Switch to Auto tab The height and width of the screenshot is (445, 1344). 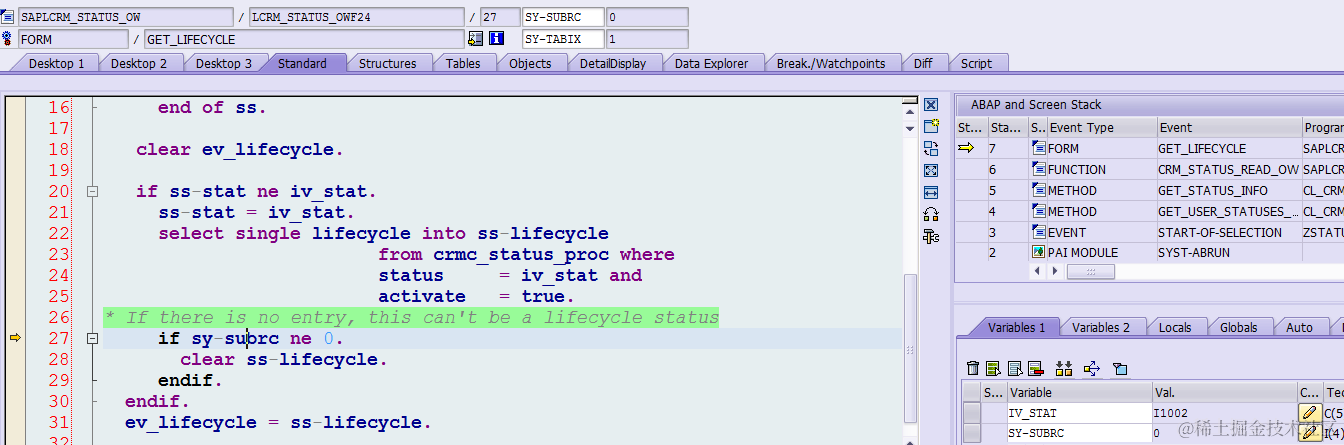[1299, 327]
